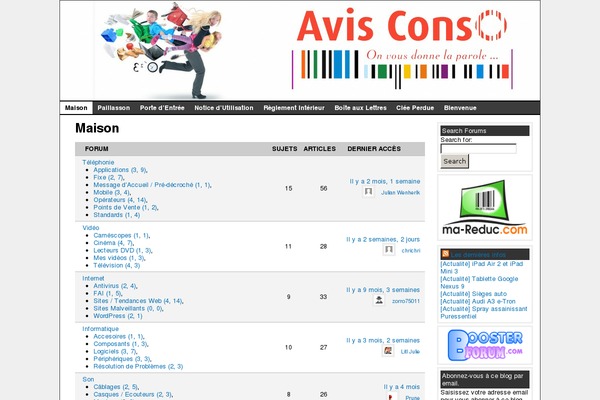Open Julian Wenherlk's avatar icon

pyautogui.click(x=368, y=191)
